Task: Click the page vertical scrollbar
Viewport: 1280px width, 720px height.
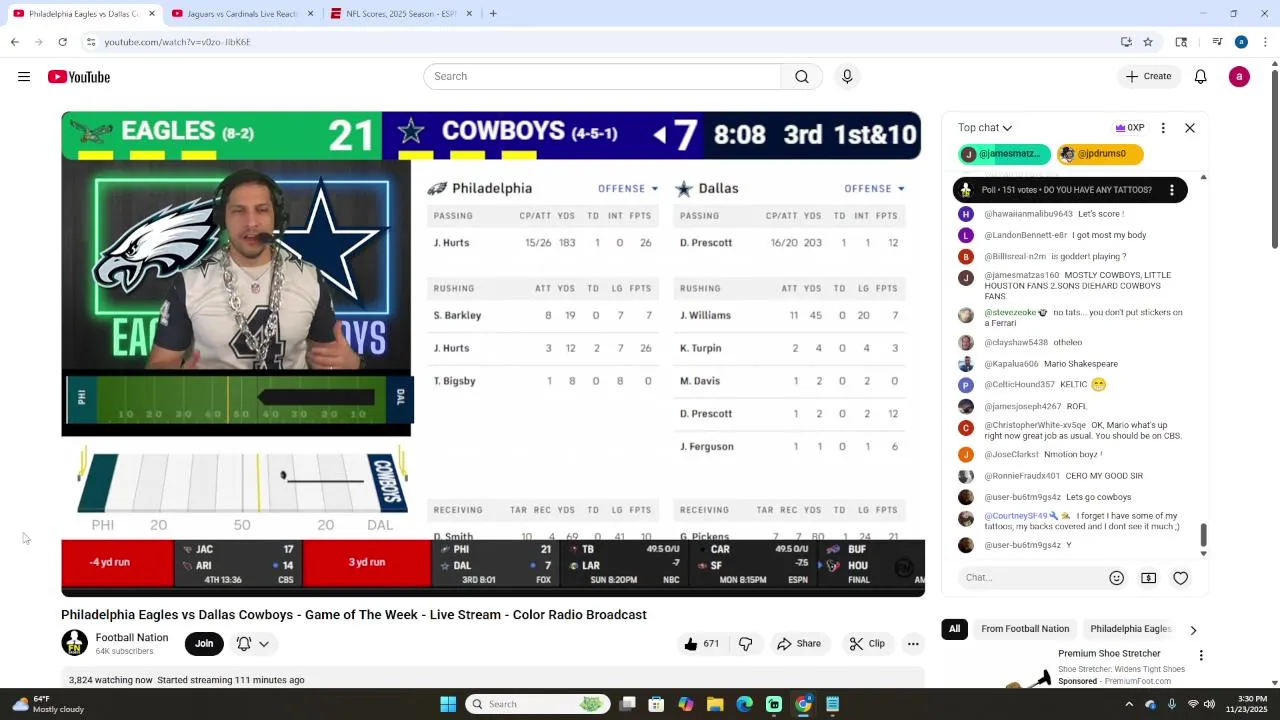Action: click(x=1274, y=160)
